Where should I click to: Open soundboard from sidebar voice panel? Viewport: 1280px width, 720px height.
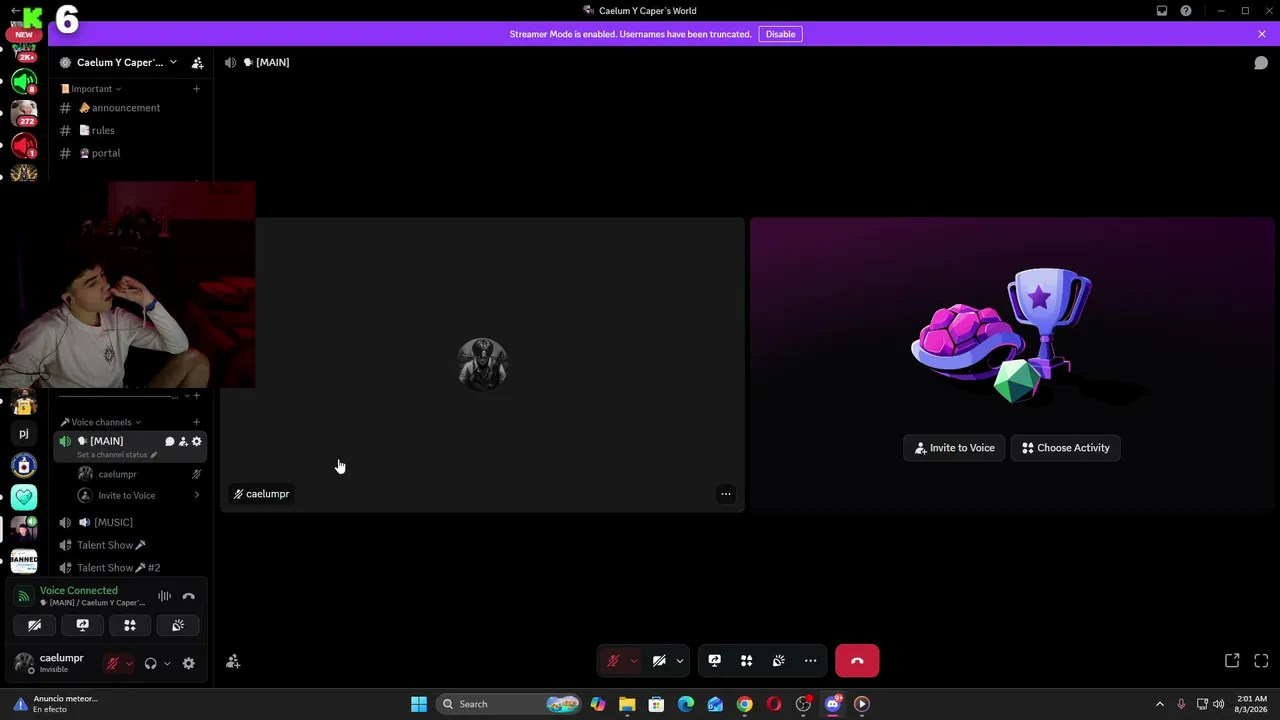178,625
